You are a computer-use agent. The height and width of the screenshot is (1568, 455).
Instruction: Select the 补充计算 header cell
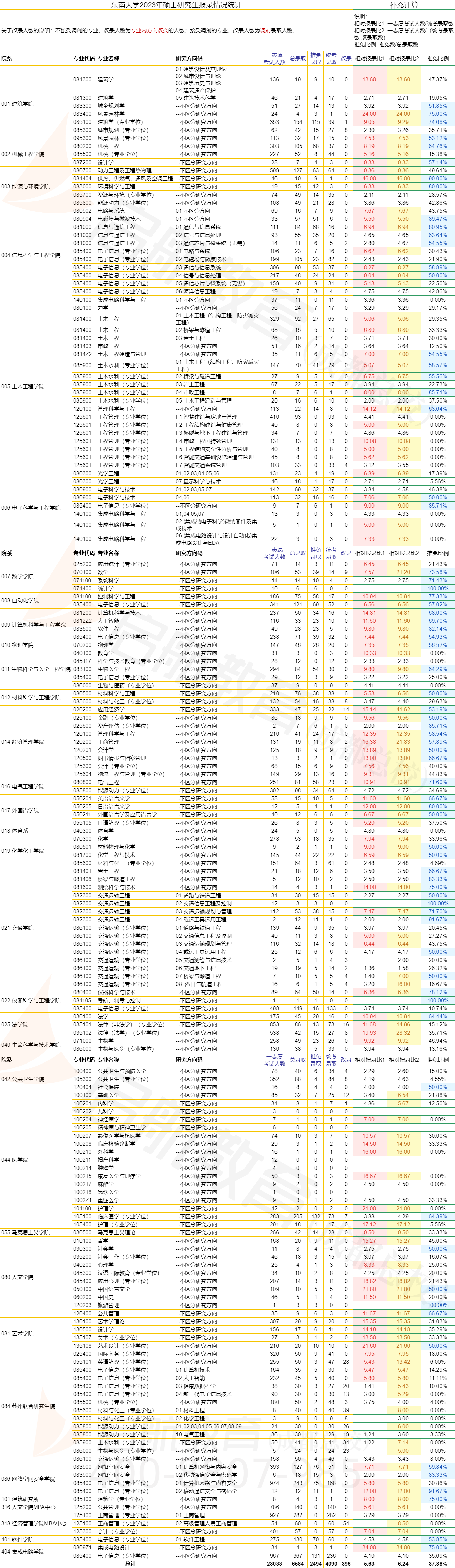click(x=403, y=5)
